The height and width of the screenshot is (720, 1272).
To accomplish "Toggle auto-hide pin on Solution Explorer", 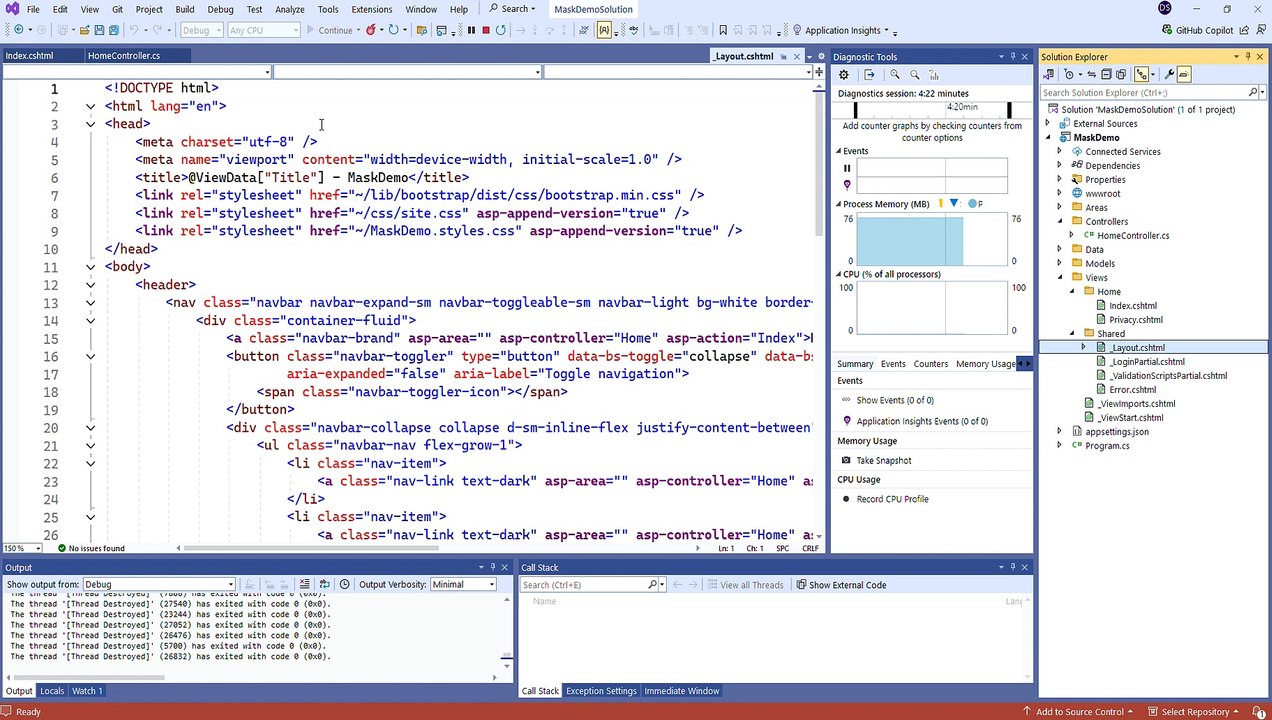I will click(x=1250, y=57).
